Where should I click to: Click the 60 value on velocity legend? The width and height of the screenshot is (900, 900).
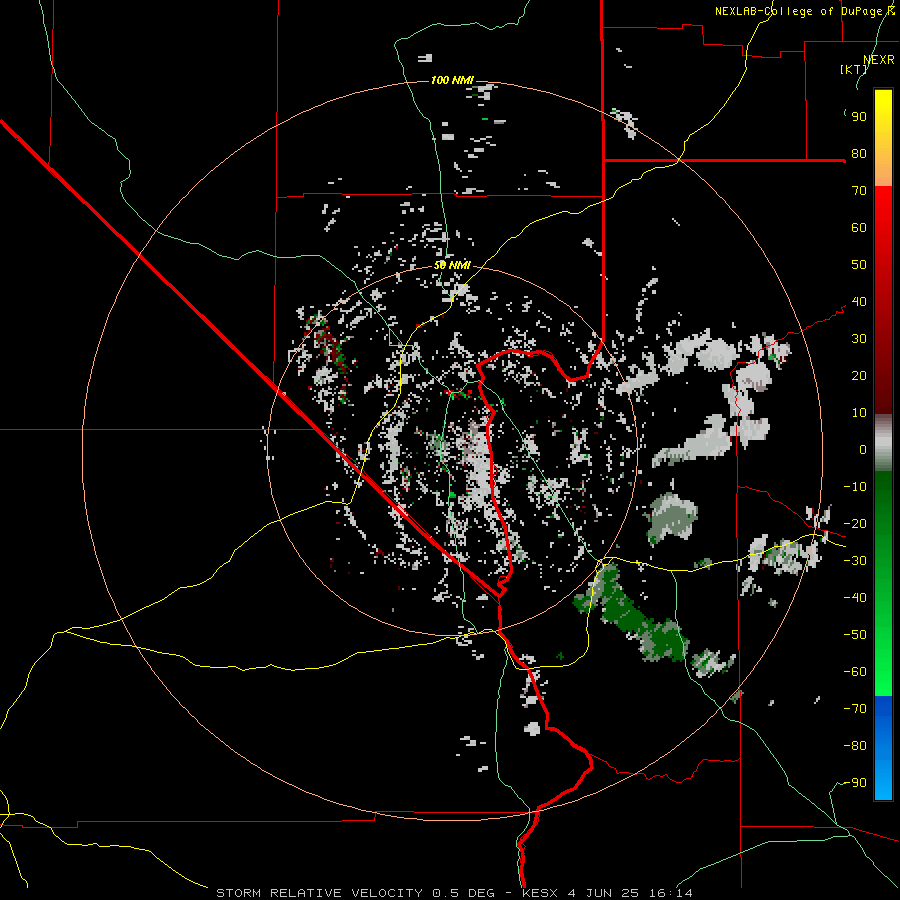tap(859, 228)
